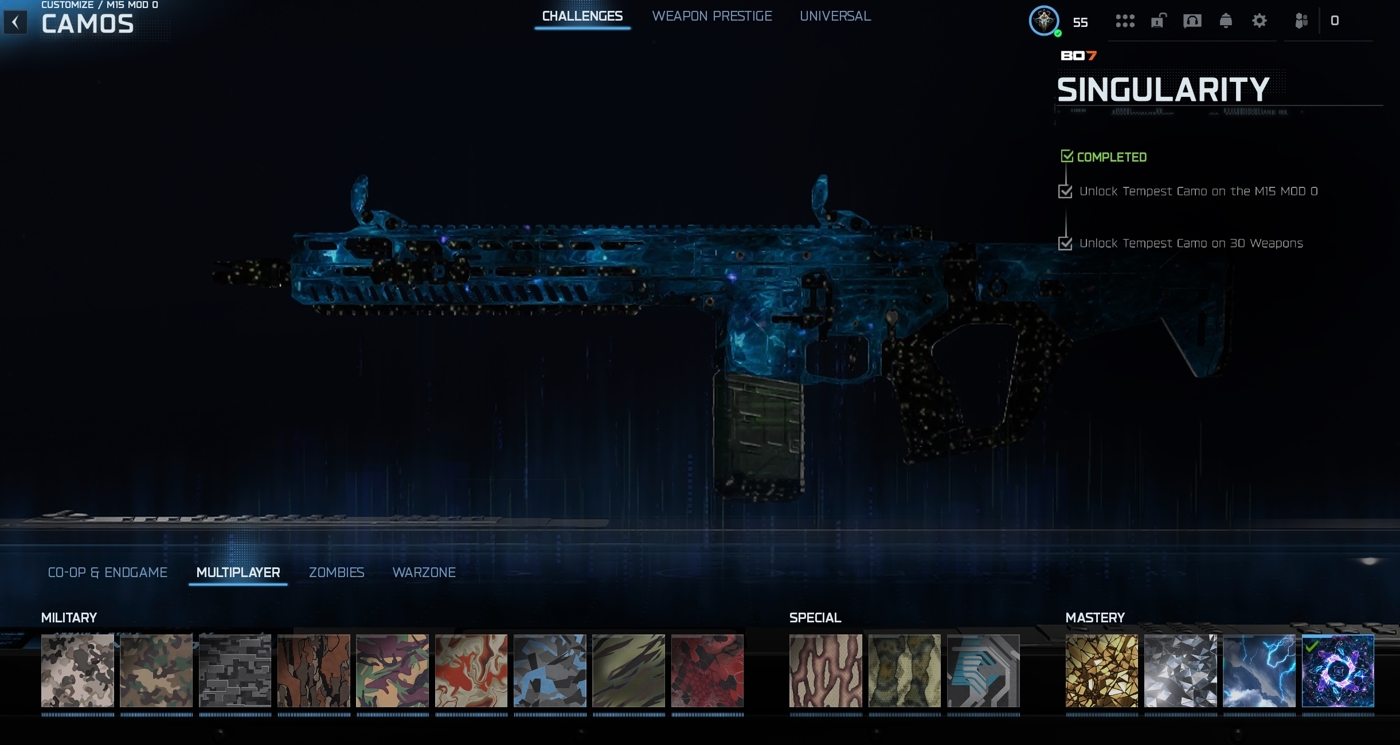Select the Zombies camo category
1400x745 pixels.
point(336,572)
